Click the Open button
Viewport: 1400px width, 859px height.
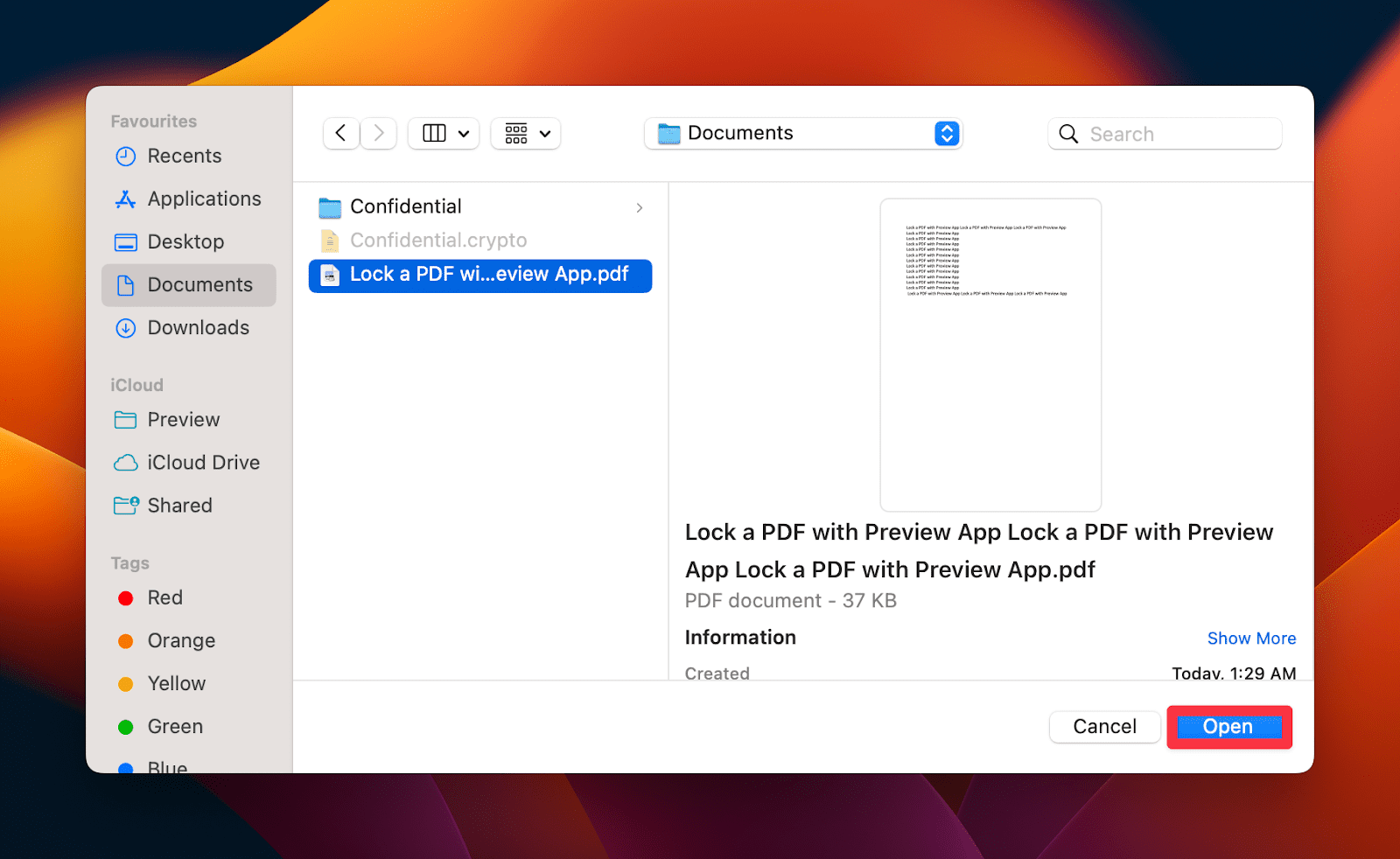(1228, 727)
